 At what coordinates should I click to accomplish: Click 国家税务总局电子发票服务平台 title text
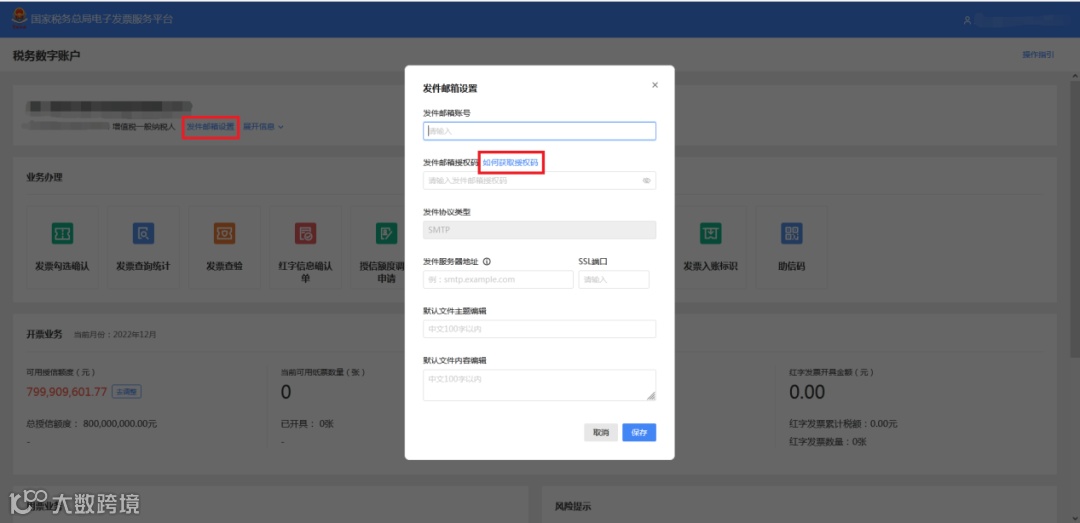(102, 19)
